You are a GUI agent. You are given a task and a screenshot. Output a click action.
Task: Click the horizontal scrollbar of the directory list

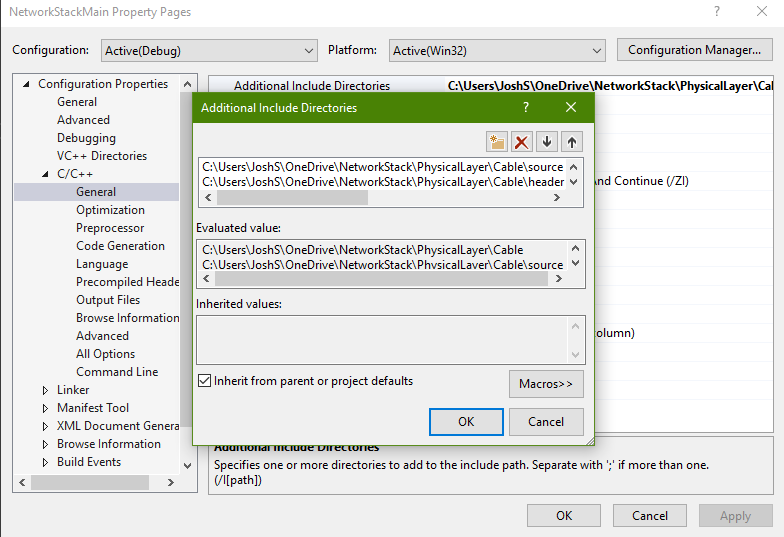(x=292, y=198)
